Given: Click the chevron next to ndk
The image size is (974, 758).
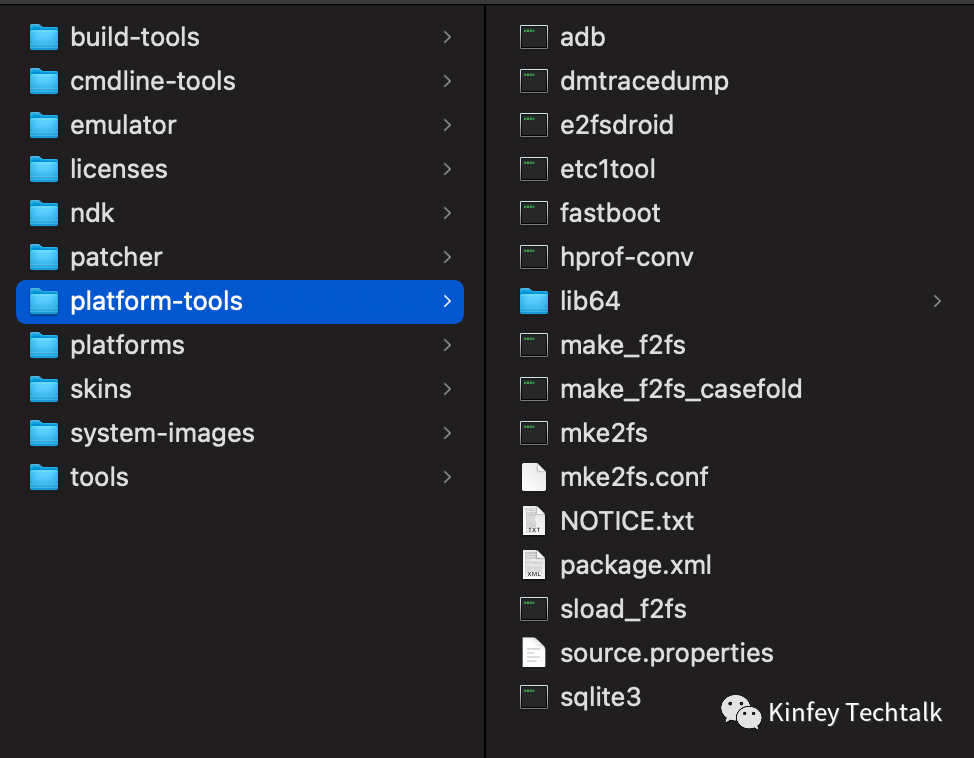Looking at the screenshot, I should (x=447, y=213).
